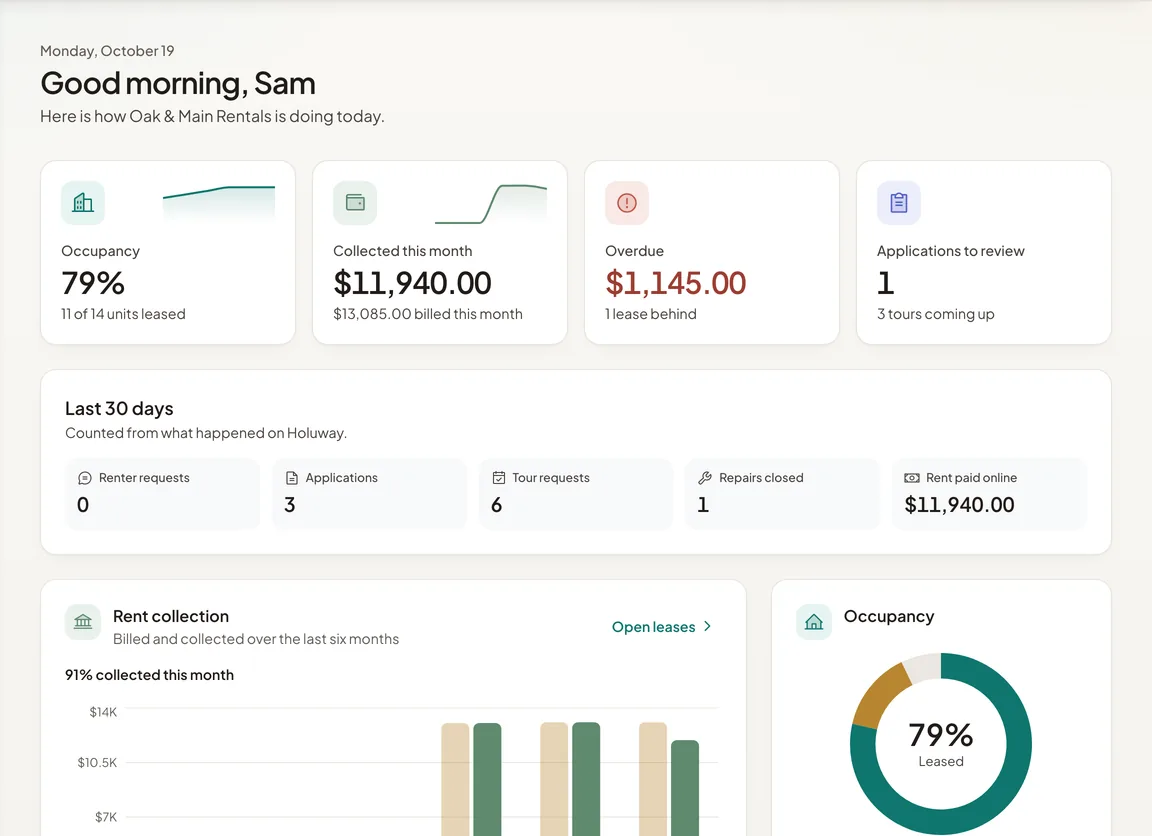Click the Monday, October 19 date

coord(107,51)
